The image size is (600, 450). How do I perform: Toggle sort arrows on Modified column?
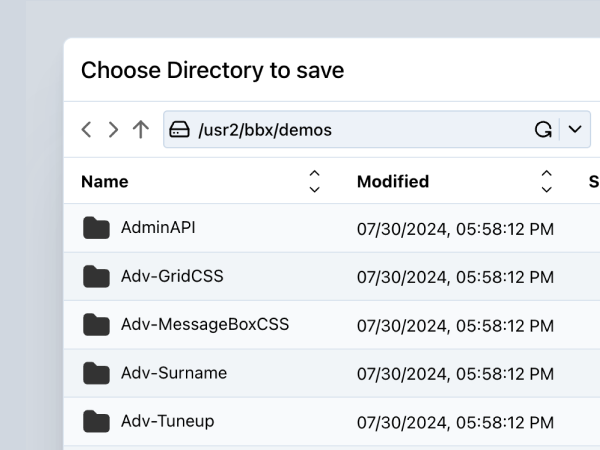[546, 181]
